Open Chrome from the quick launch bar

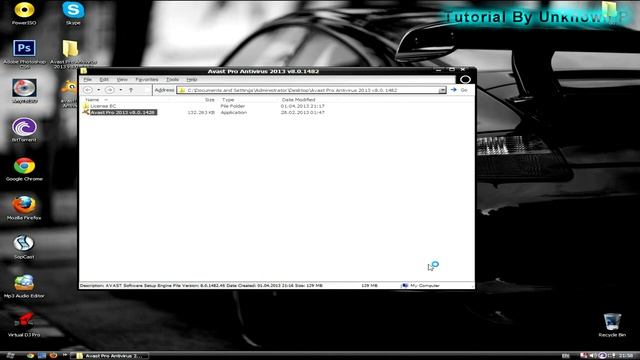pos(30,356)
